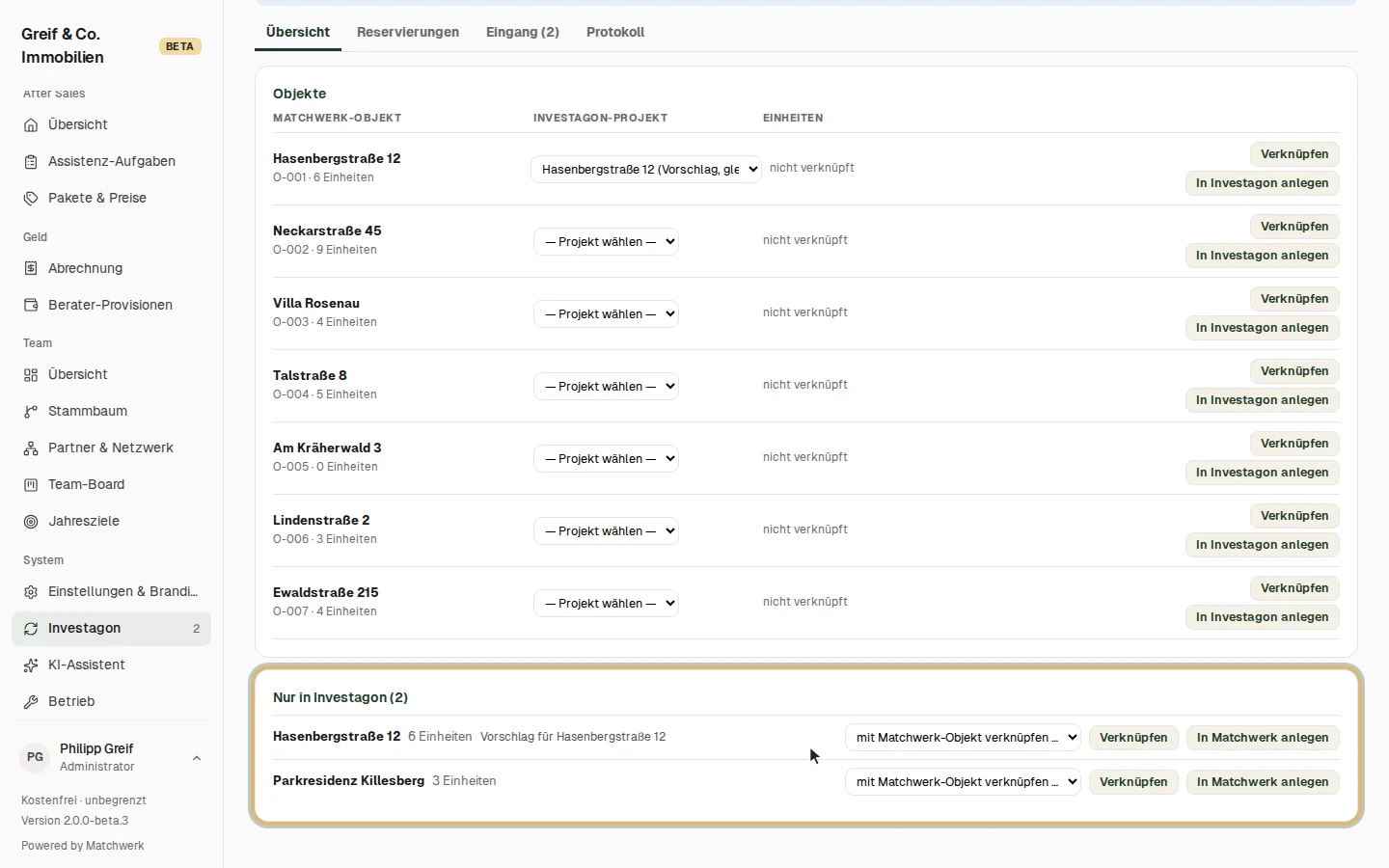Click the Berater-Provisionen wallet icon
1389x868 pixels.
31,306
